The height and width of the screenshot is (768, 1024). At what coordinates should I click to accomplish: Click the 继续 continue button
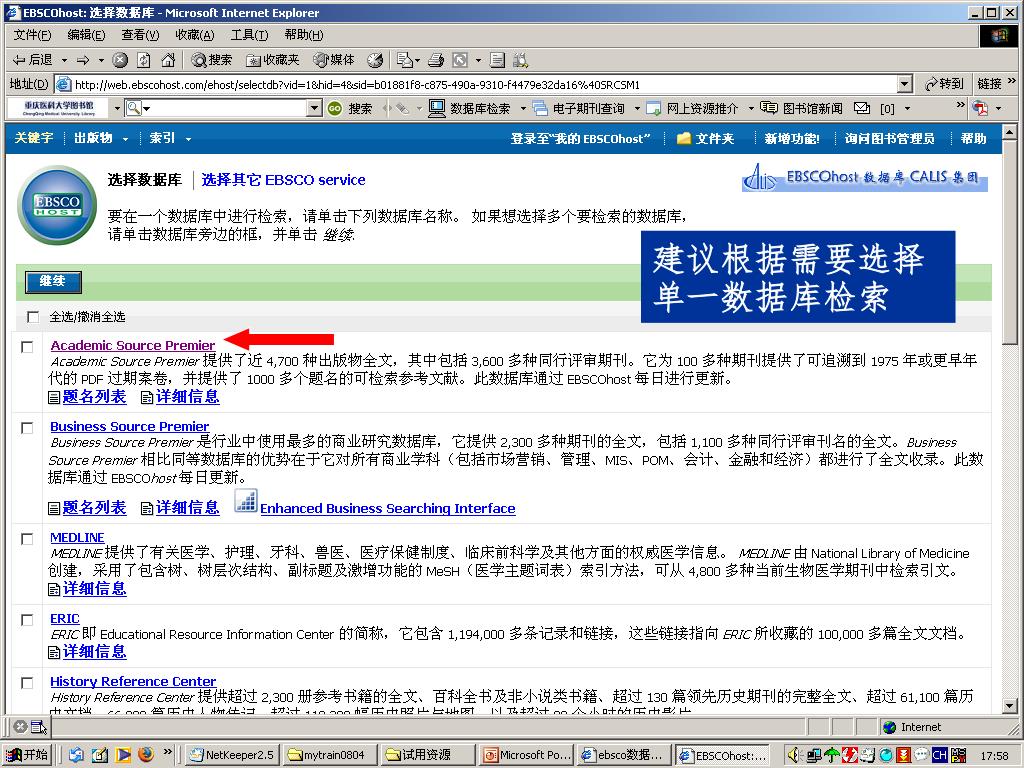coord(54,281)
